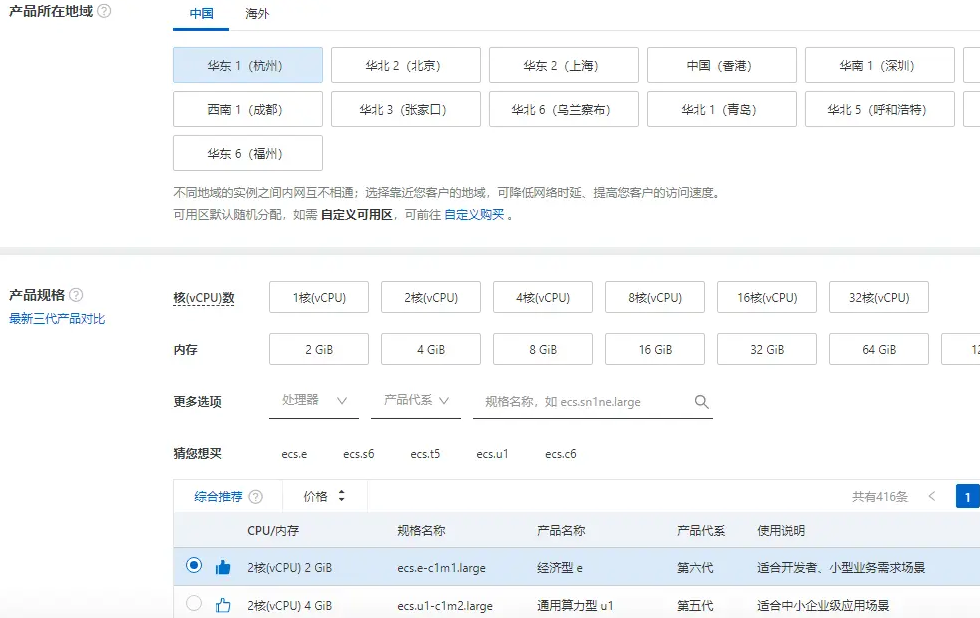The width and height of the screenshot is (980, 618).
Task: Select radio for ecs.u1-c1m2.large row
Action: point(194,603)
